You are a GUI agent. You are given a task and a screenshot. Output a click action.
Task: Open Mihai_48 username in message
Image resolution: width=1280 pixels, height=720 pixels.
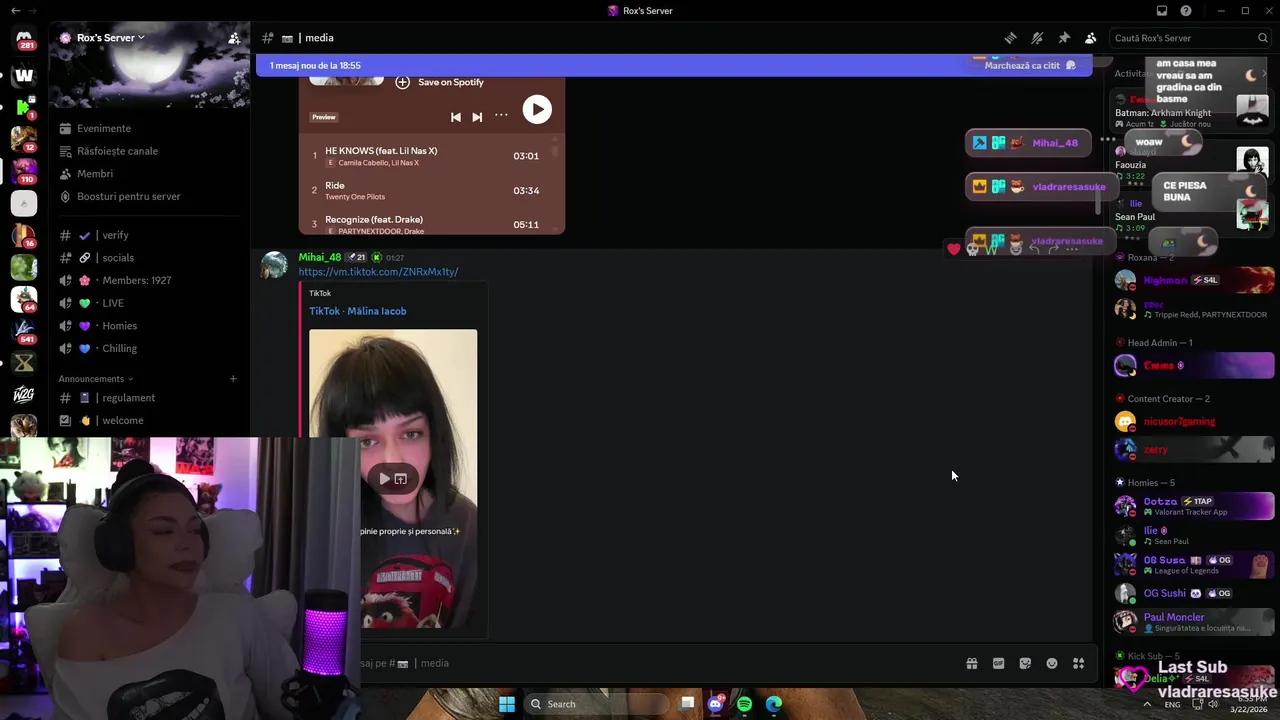(320, 257)
